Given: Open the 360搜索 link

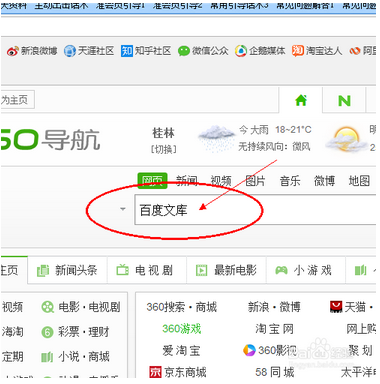Looking at the screenshot, I should 166,307.
